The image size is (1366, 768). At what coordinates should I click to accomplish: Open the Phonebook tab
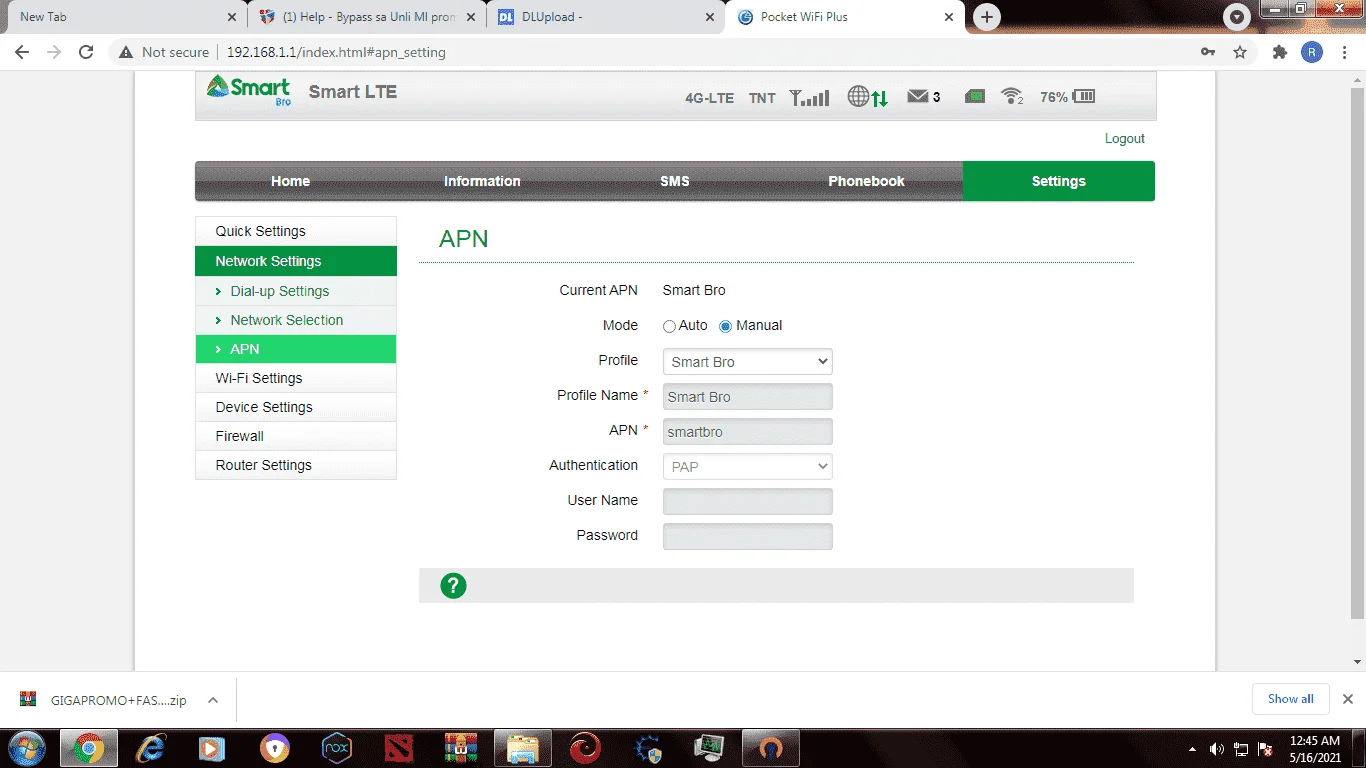point(866,181)
